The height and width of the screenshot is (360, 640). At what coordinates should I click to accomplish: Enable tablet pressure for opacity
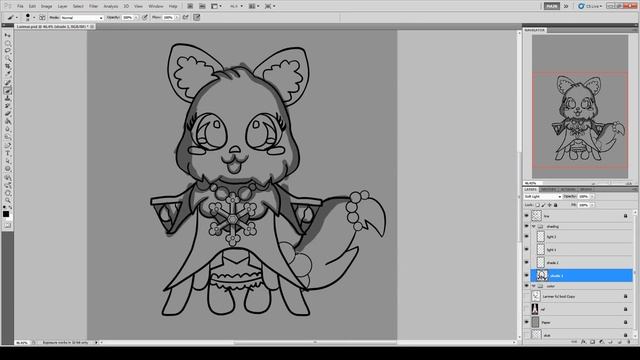[145, 18]
